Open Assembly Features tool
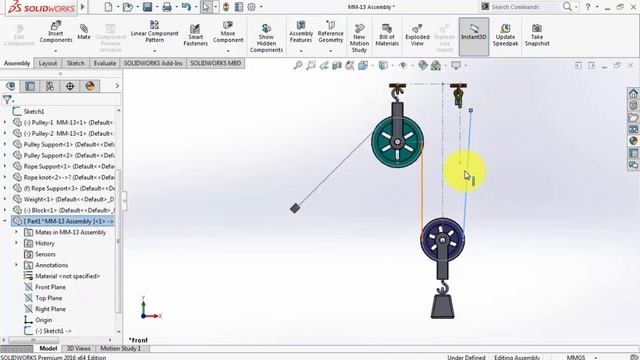Screen dimensions: 640x360 pyautogui.click(x=301, y=32)
